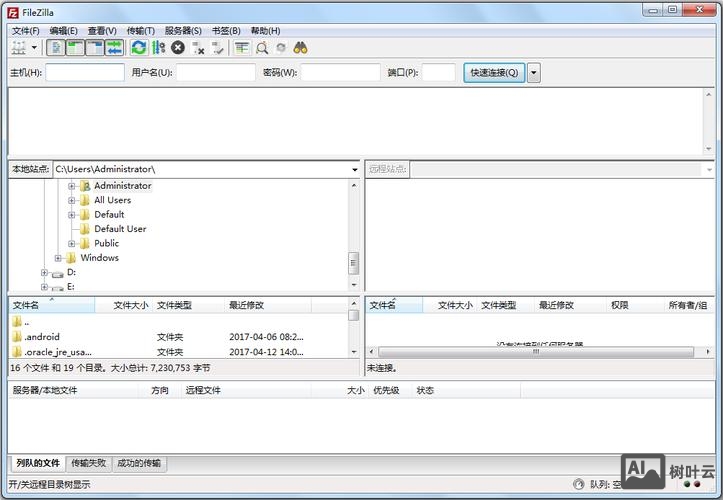Click the local file list scroll-down arrow
Screen dimensions: 723x500
354,352
